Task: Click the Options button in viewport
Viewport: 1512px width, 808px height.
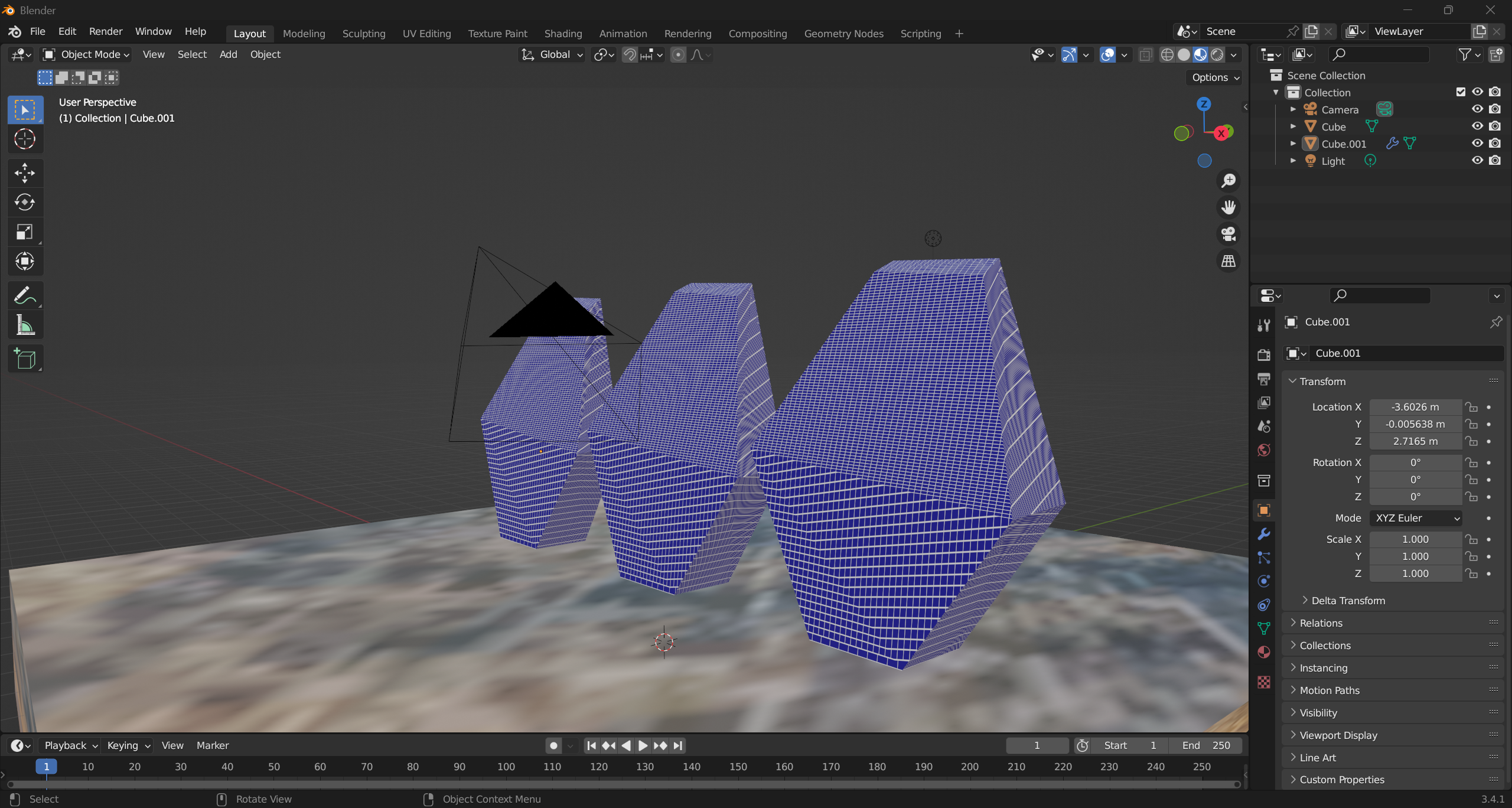Action: click(x=1215, y=77)
